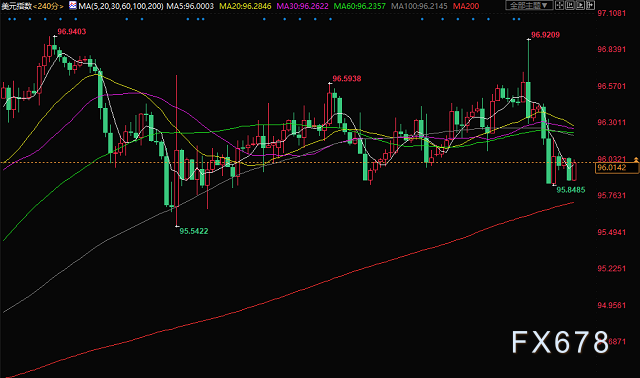Click the small orange arrow beside the 96.0321 price
This screenshot has width=640, height=378.
click(x=636, y=159)
